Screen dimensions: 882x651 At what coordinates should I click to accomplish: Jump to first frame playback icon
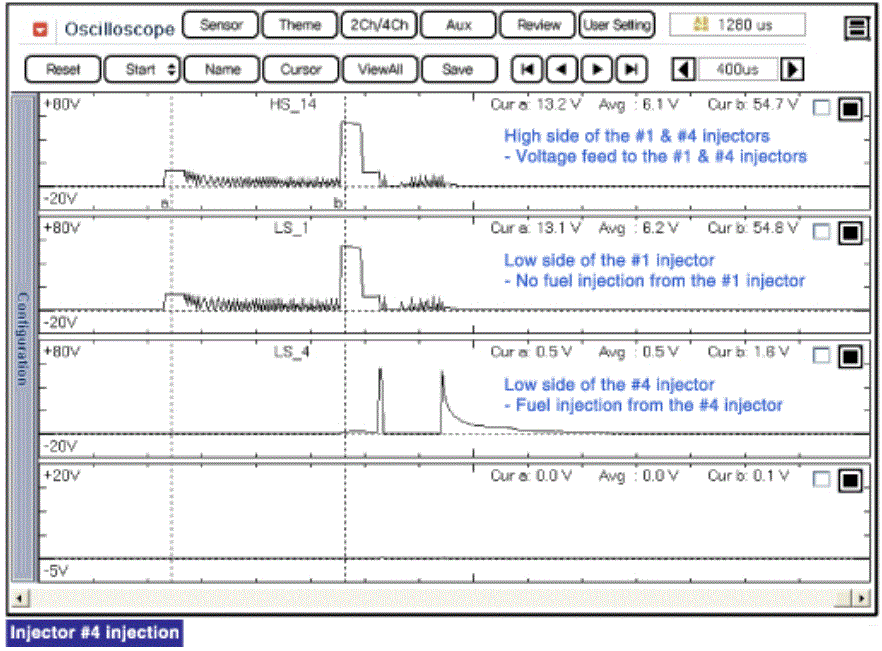[525, 69]
